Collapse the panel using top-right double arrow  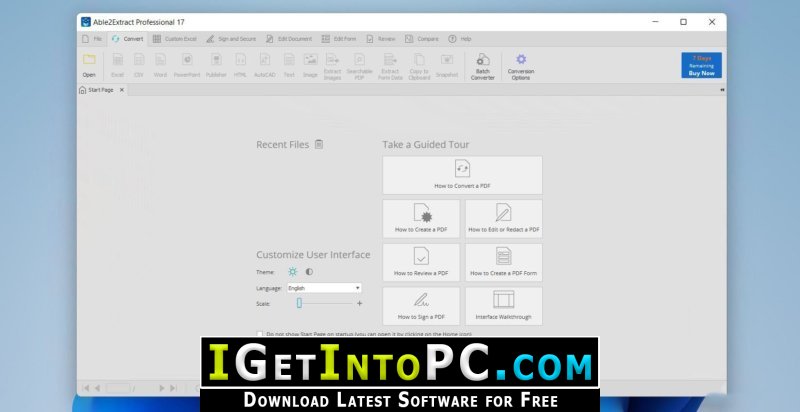click(722, 90)
